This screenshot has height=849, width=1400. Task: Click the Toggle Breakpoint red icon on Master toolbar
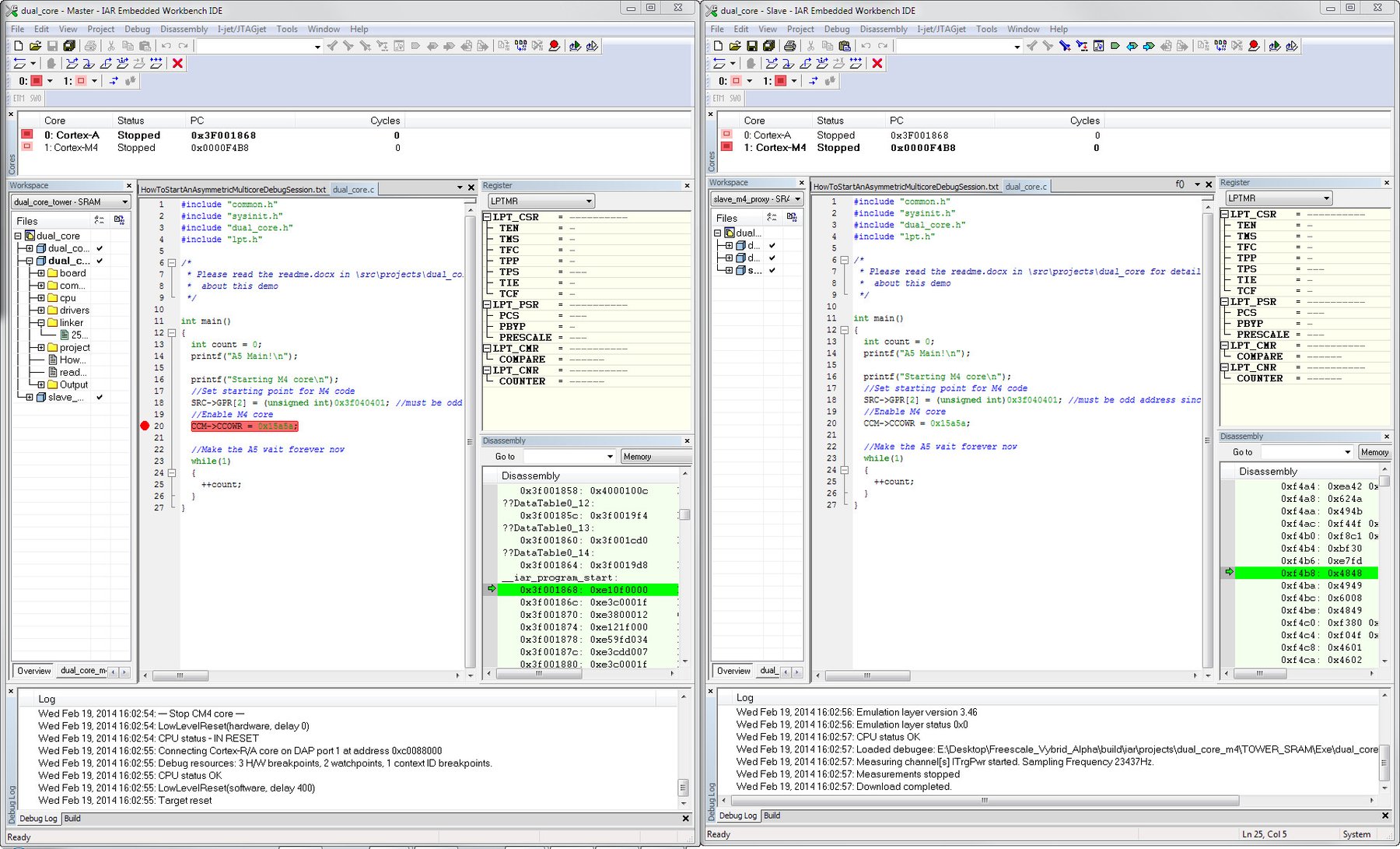pos(554,46)
